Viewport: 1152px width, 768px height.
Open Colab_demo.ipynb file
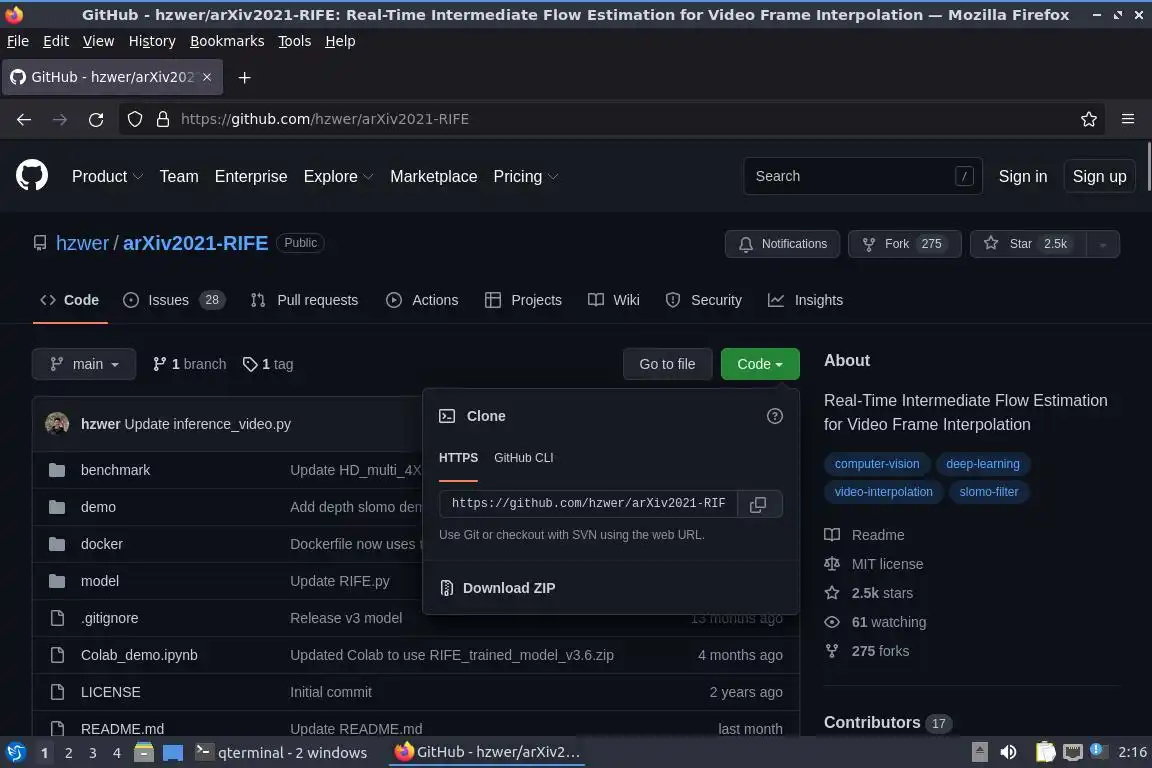139,655
